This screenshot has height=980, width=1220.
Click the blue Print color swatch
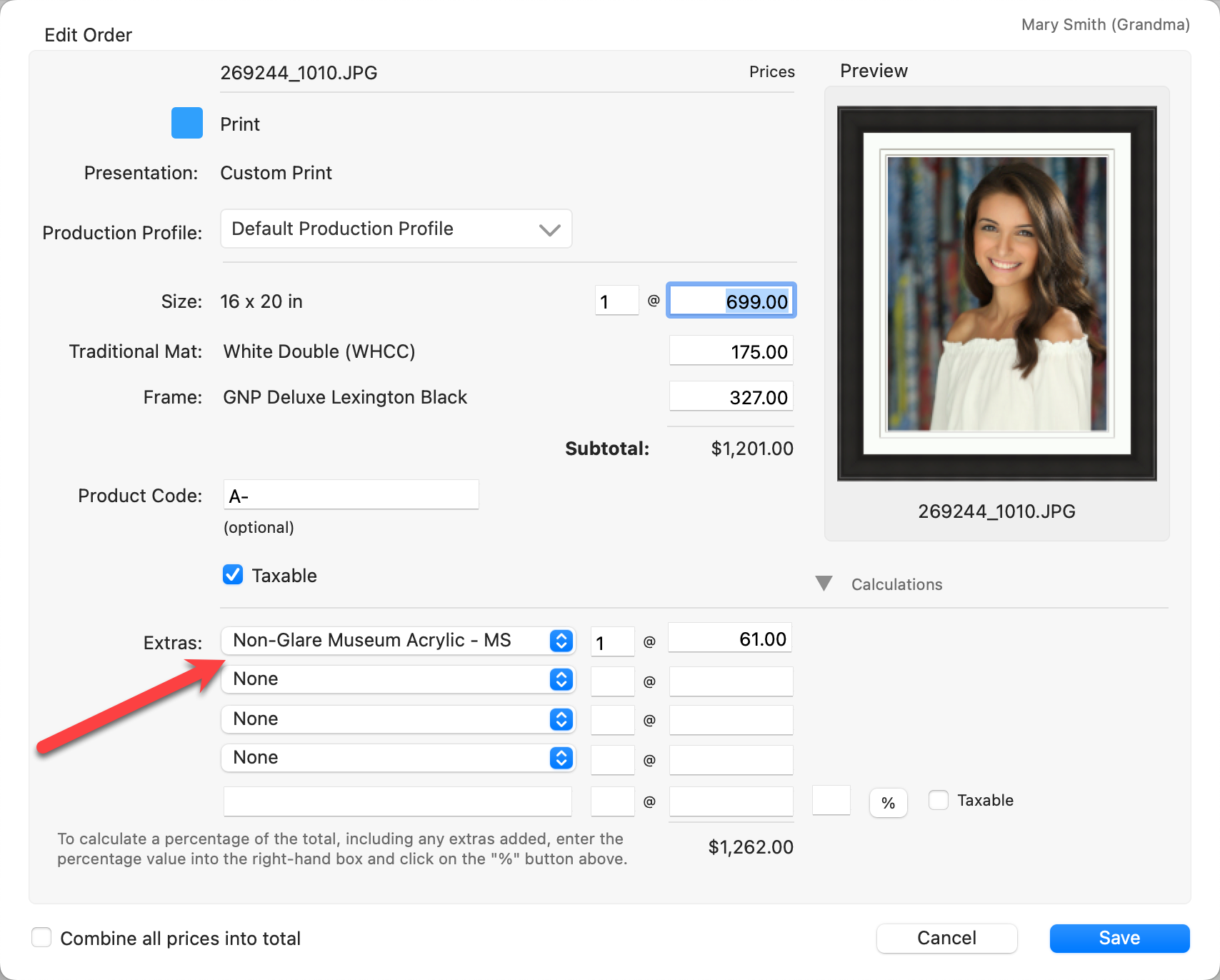click(186, 123)
